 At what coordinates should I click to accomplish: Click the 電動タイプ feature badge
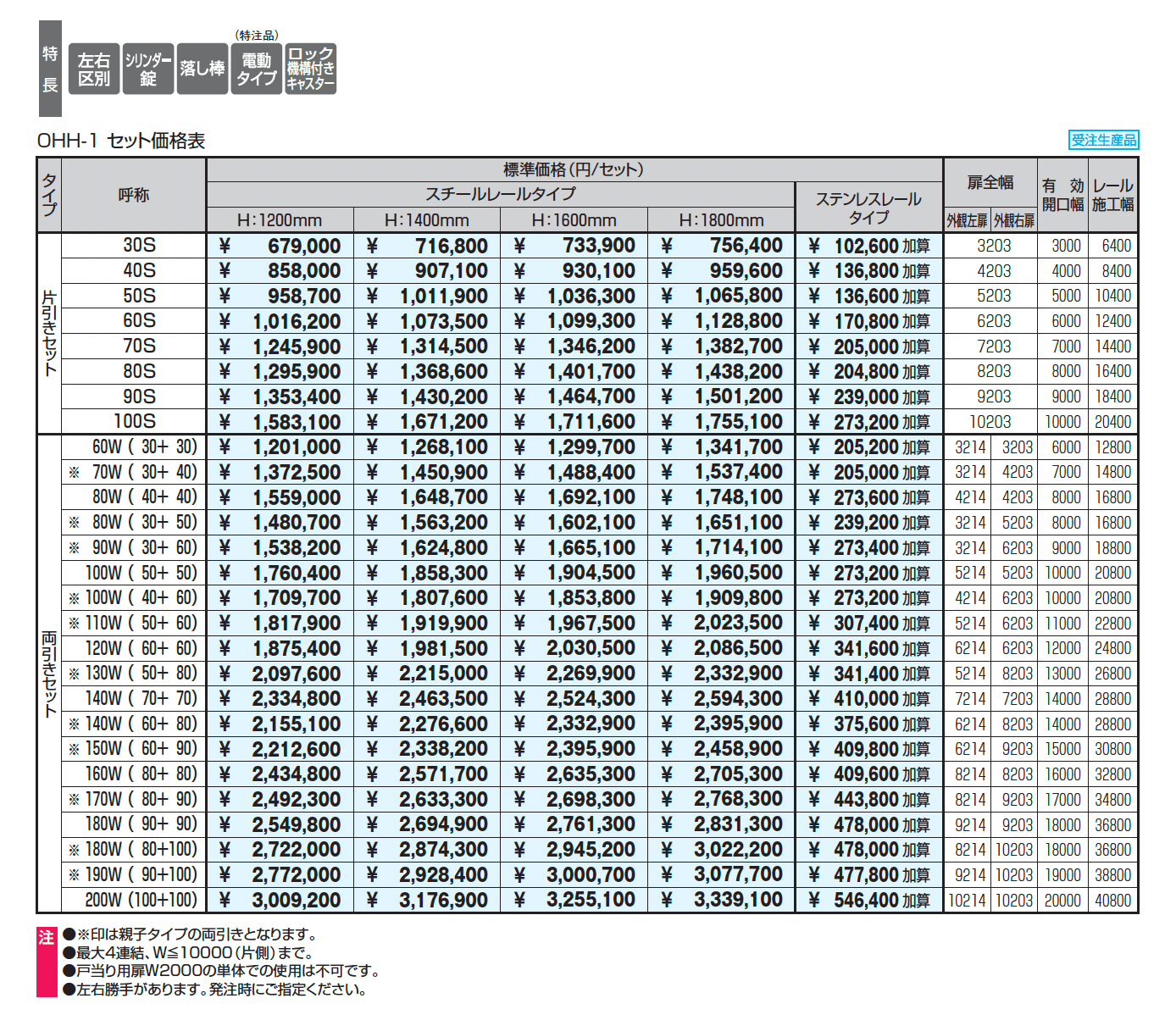[257, 69]
